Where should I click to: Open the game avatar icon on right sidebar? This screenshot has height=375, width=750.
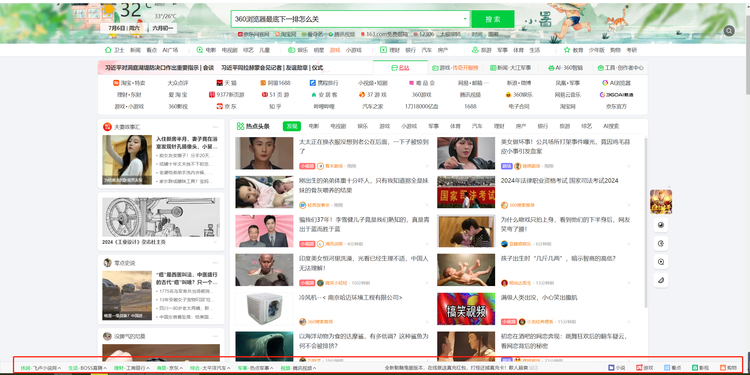[661, 201]
